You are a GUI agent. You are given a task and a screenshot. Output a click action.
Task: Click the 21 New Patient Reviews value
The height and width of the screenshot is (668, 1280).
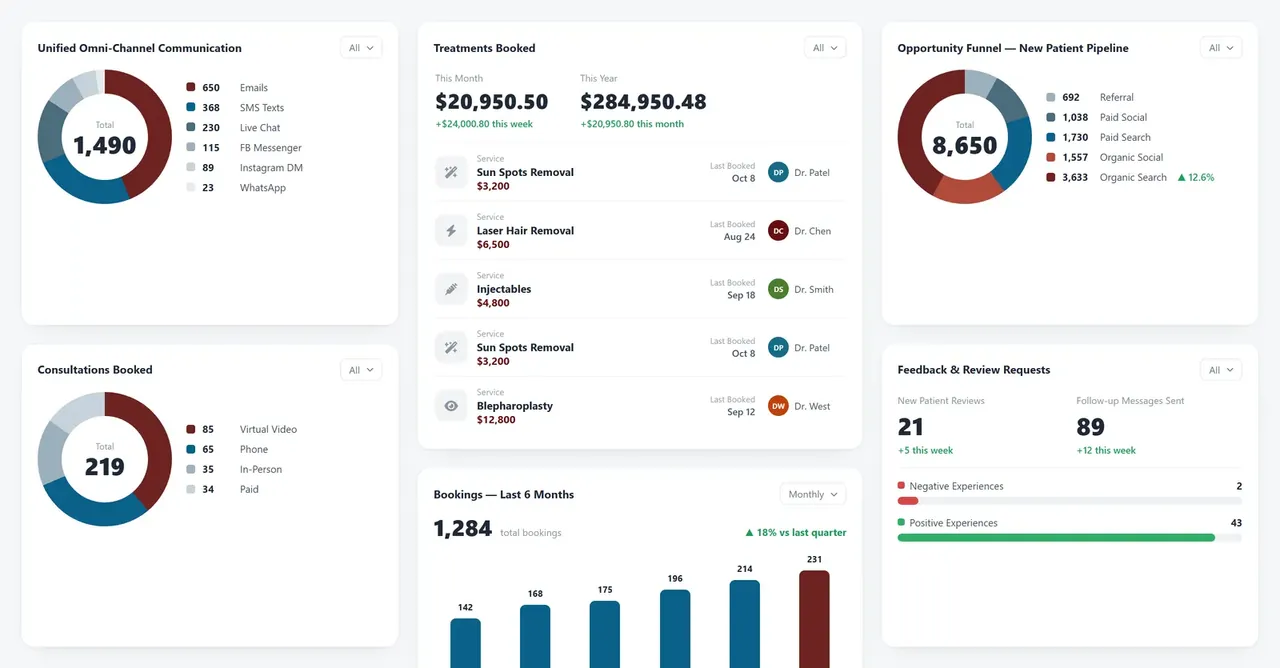pos(911,427)
